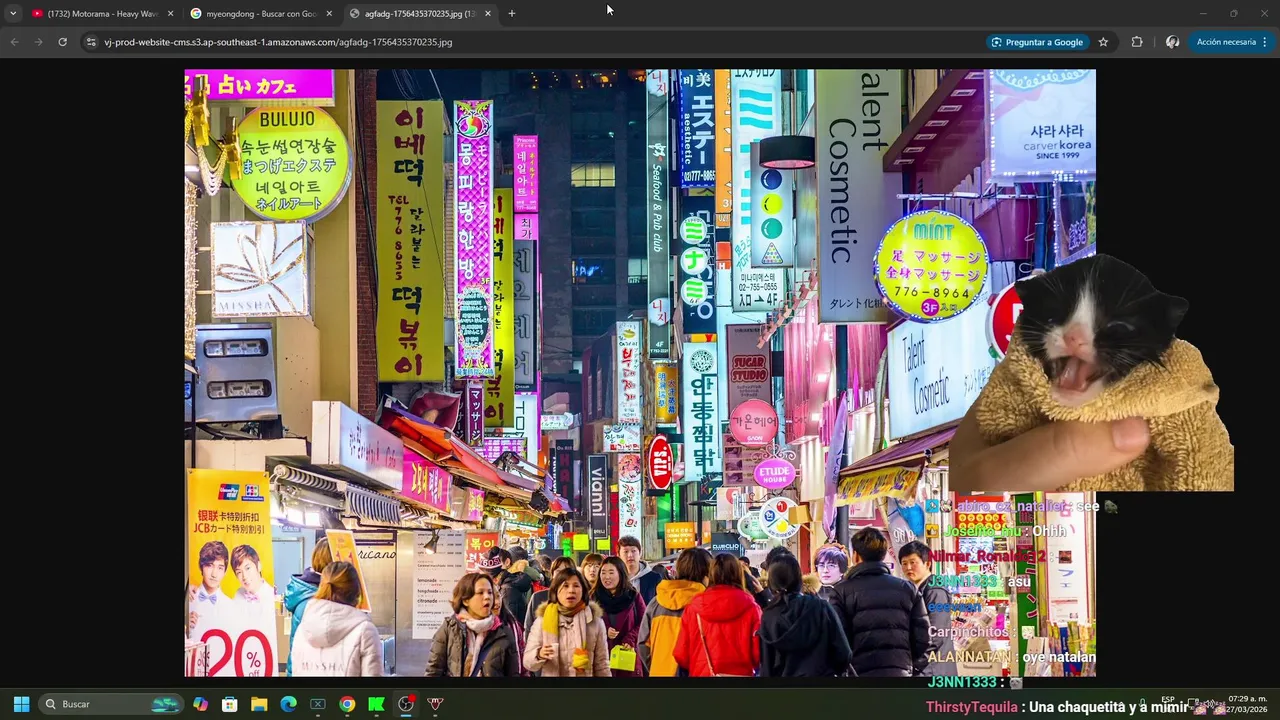Go back to the previous page

(14, 42)
